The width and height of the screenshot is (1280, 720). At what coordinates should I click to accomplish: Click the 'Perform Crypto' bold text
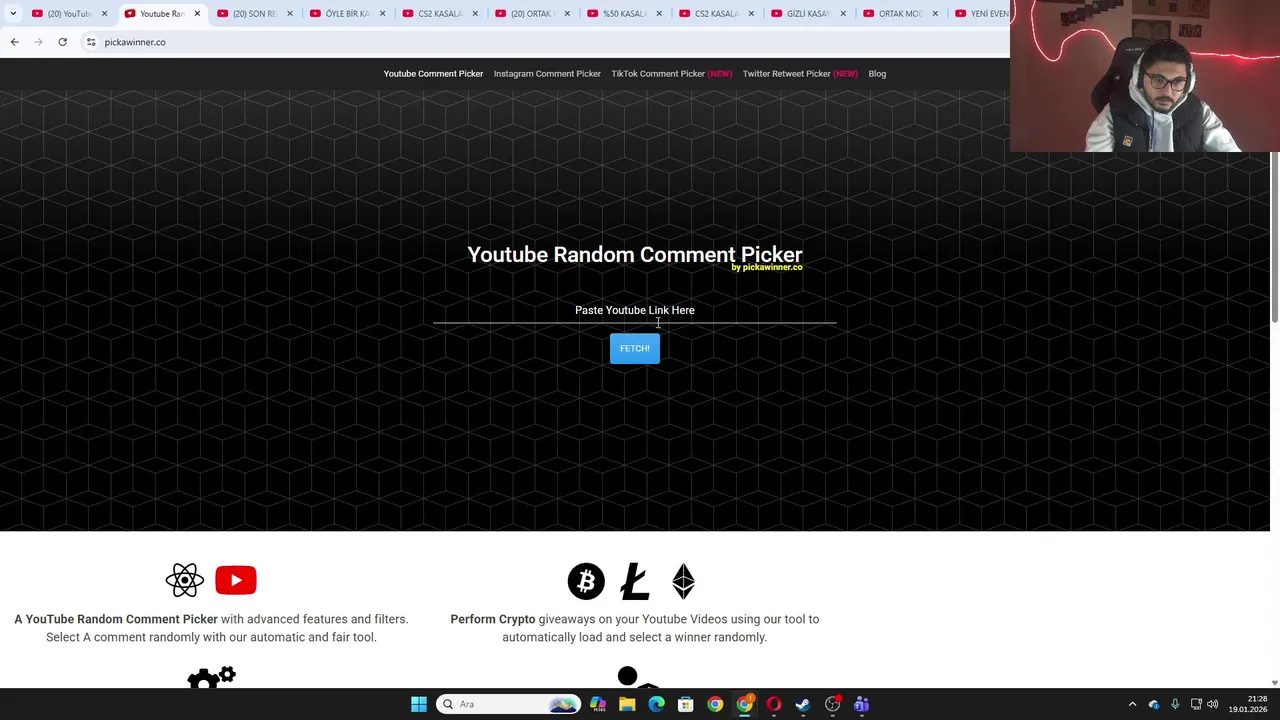(493, 619)
